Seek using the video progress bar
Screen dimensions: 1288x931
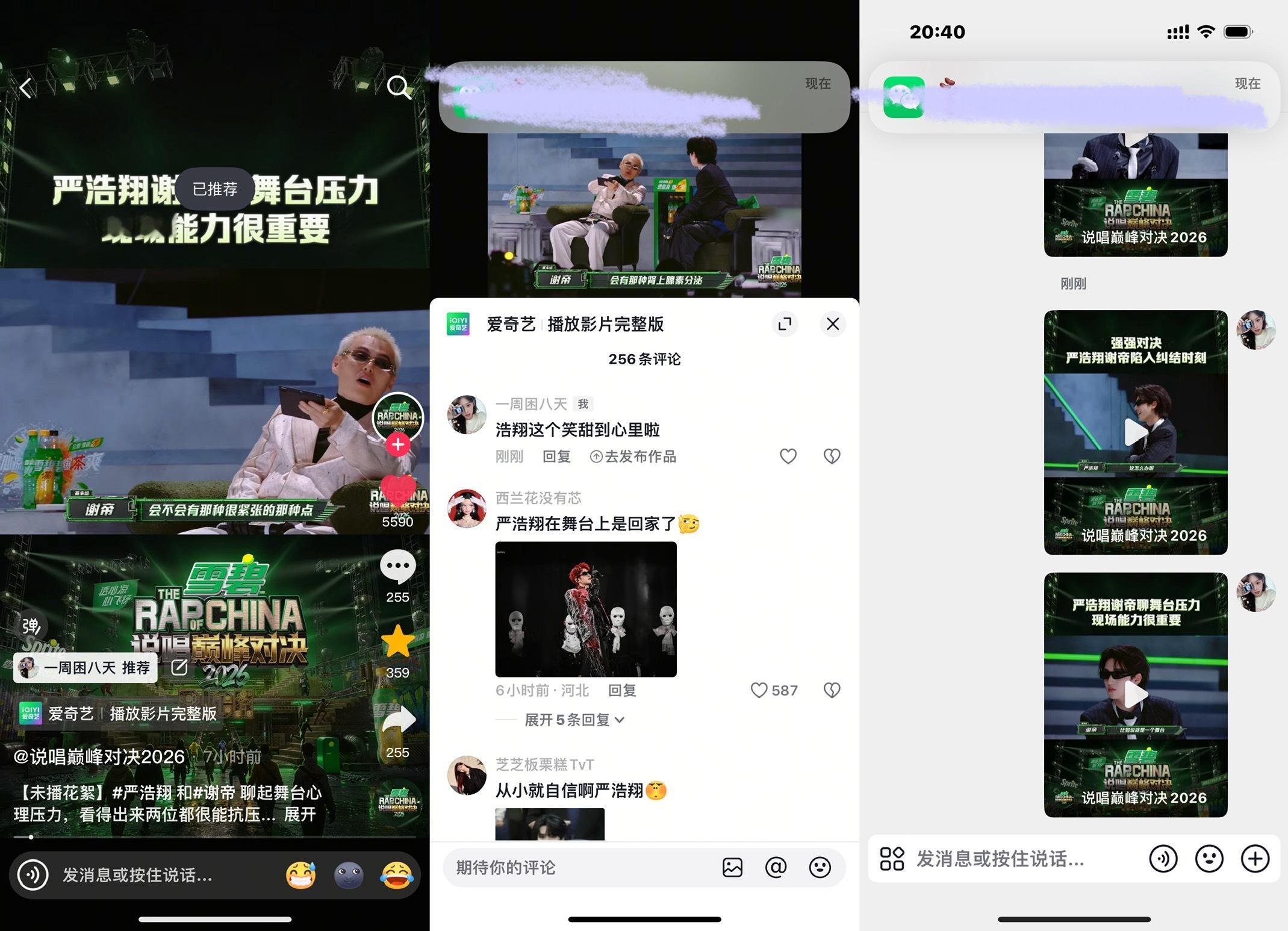click(x=214, y=836)
